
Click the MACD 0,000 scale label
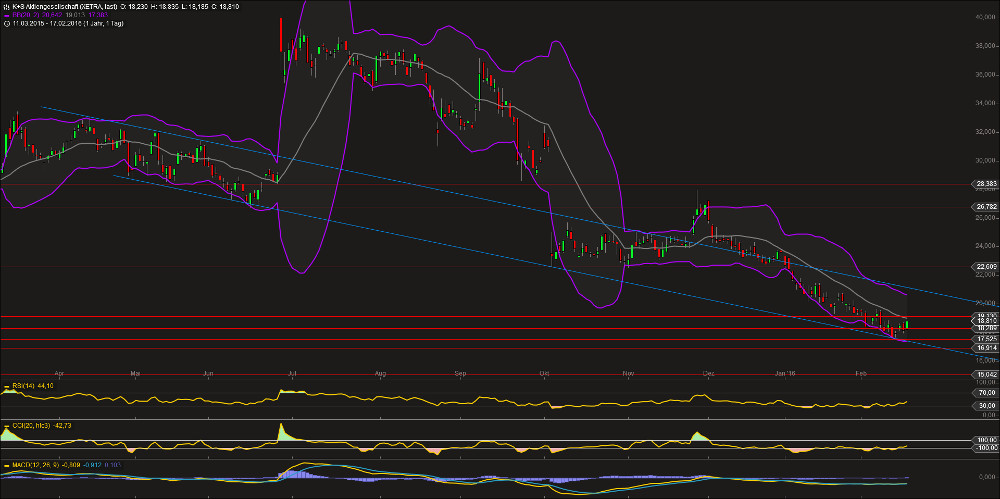[x=987, y=477]
